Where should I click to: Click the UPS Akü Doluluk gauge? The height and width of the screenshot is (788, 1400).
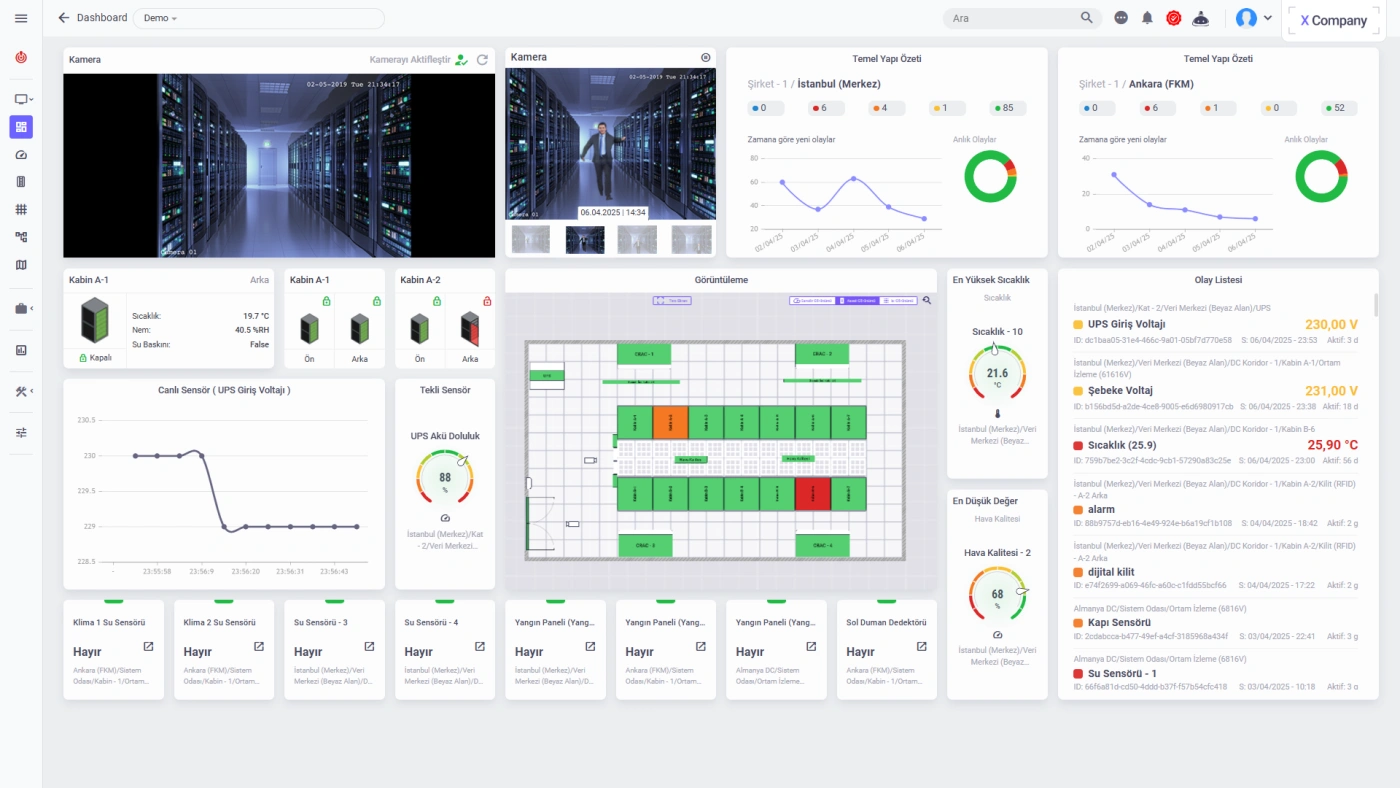[x=445, y=477]
